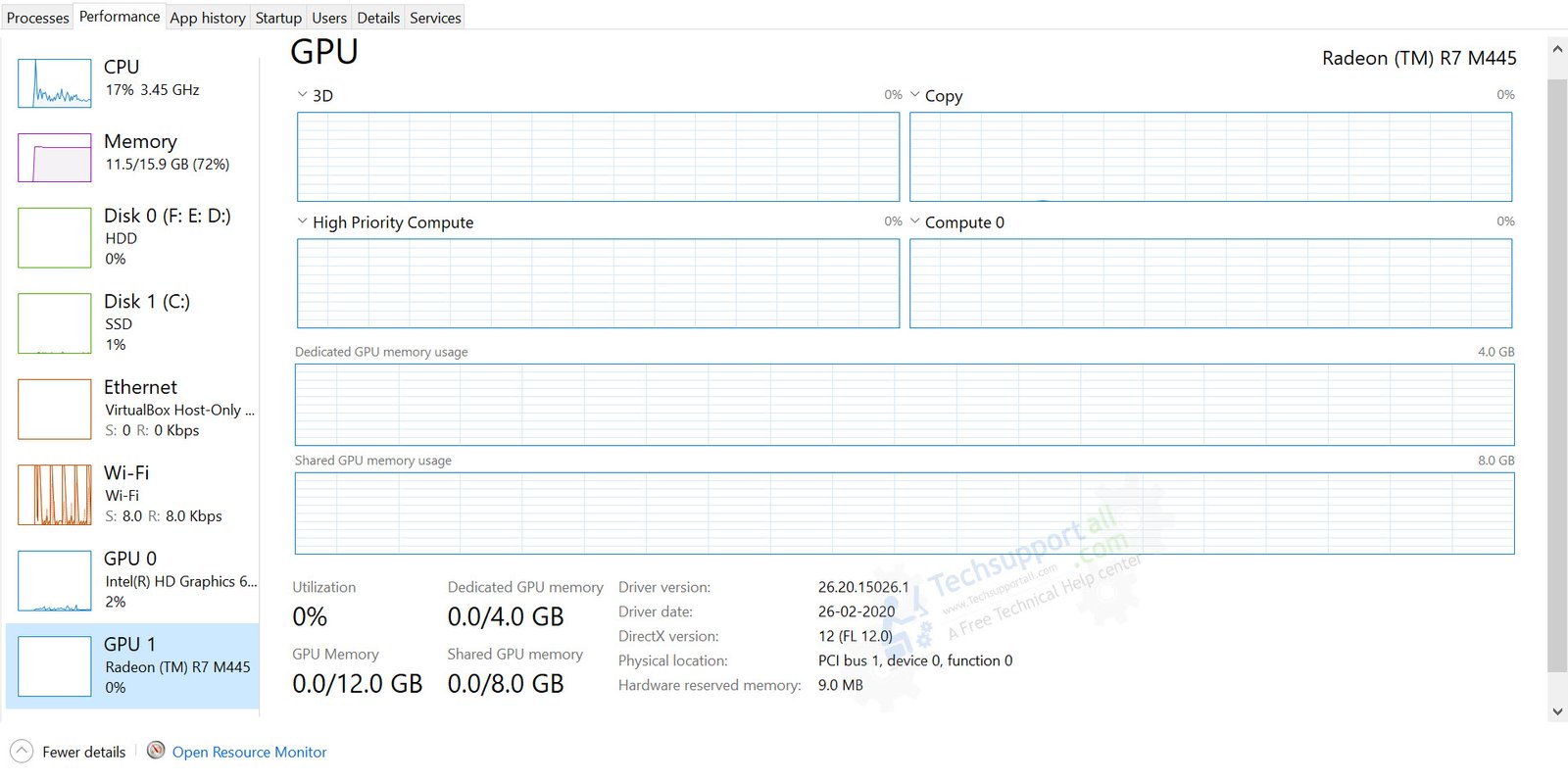
Task: Click Shared GPU memory 0.0/8.0 GB value
Action: [506, 683]
